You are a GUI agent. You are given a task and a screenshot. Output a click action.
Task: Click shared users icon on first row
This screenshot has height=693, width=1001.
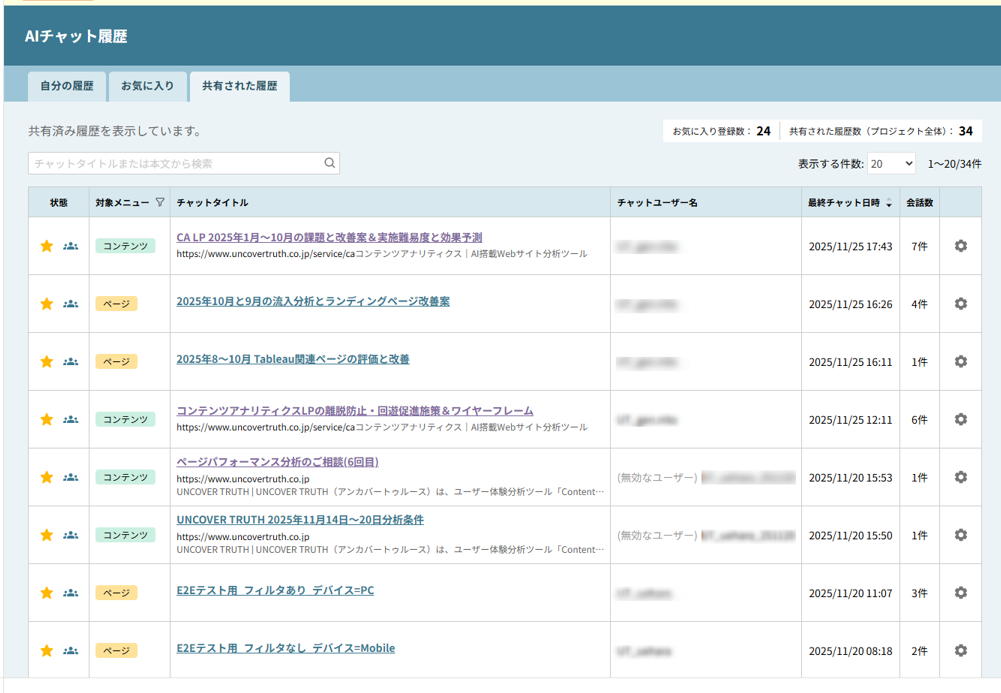coord(70,246)
